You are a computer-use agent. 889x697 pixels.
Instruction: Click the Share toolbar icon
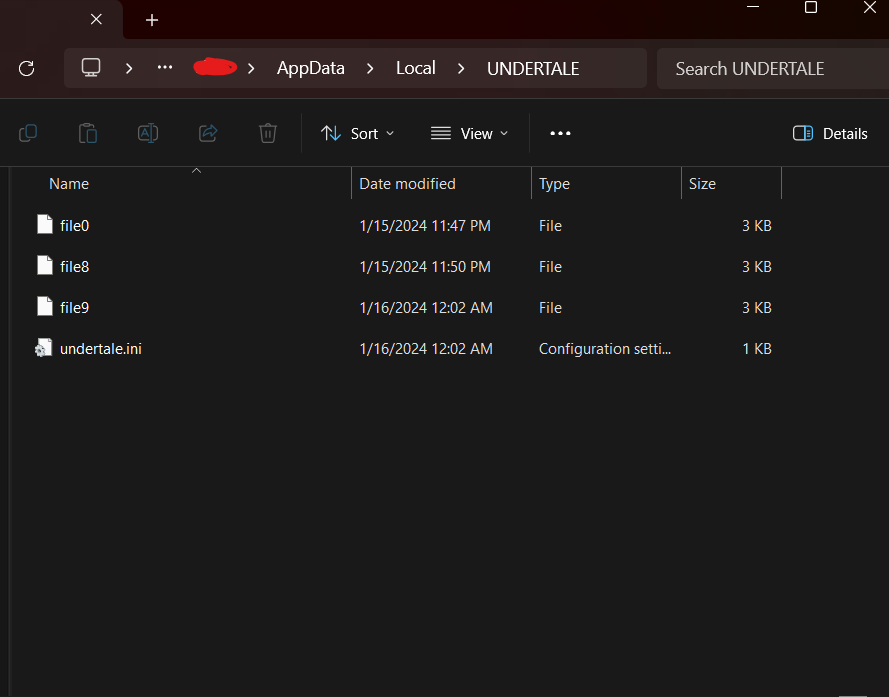point(208,133)
